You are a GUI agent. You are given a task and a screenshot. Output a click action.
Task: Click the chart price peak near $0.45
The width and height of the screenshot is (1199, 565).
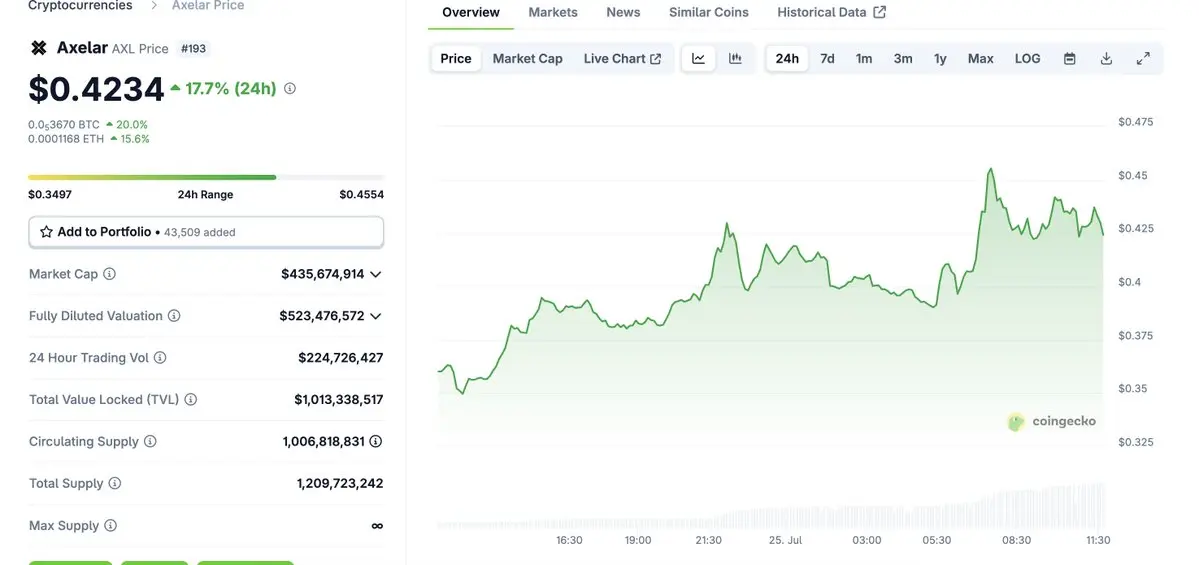click(x=991, y=170)
